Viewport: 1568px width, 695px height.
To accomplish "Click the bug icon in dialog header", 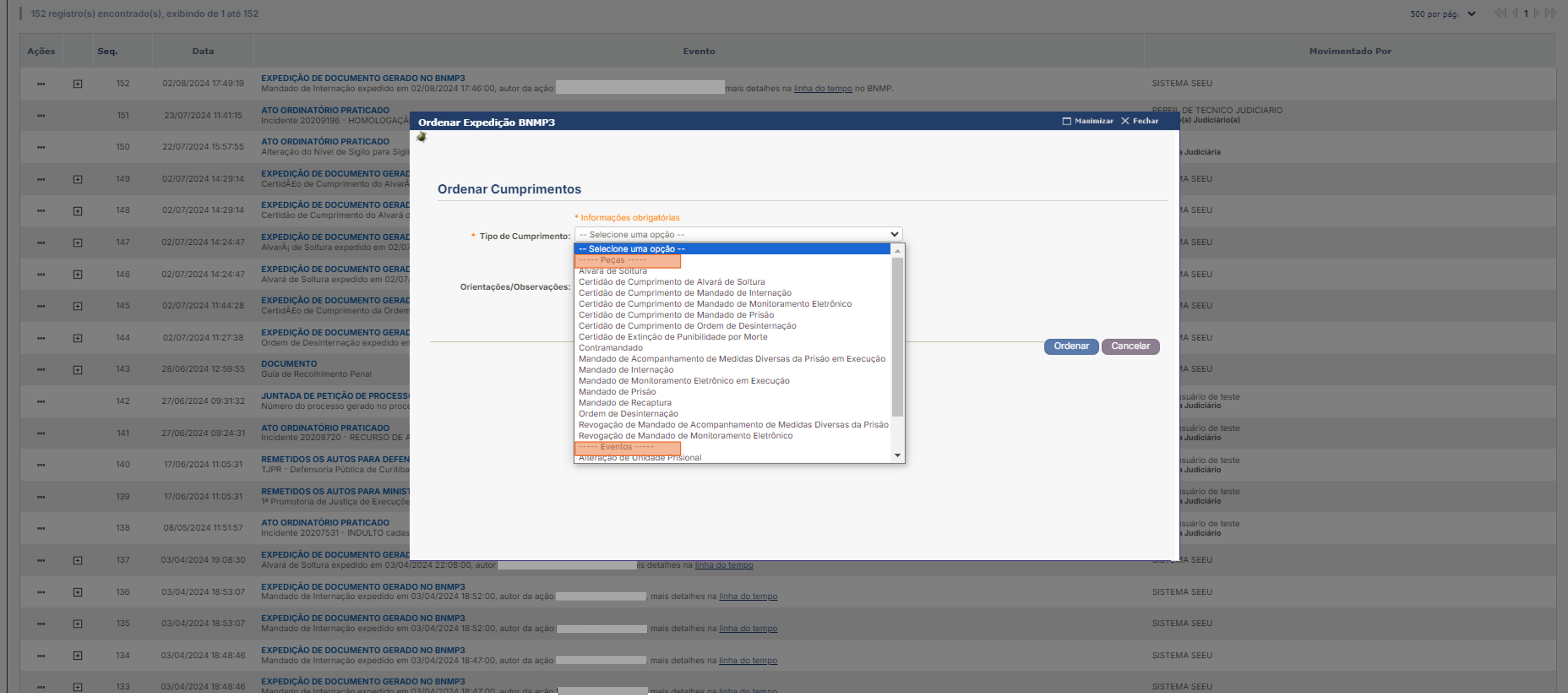I will pos(421,137).
